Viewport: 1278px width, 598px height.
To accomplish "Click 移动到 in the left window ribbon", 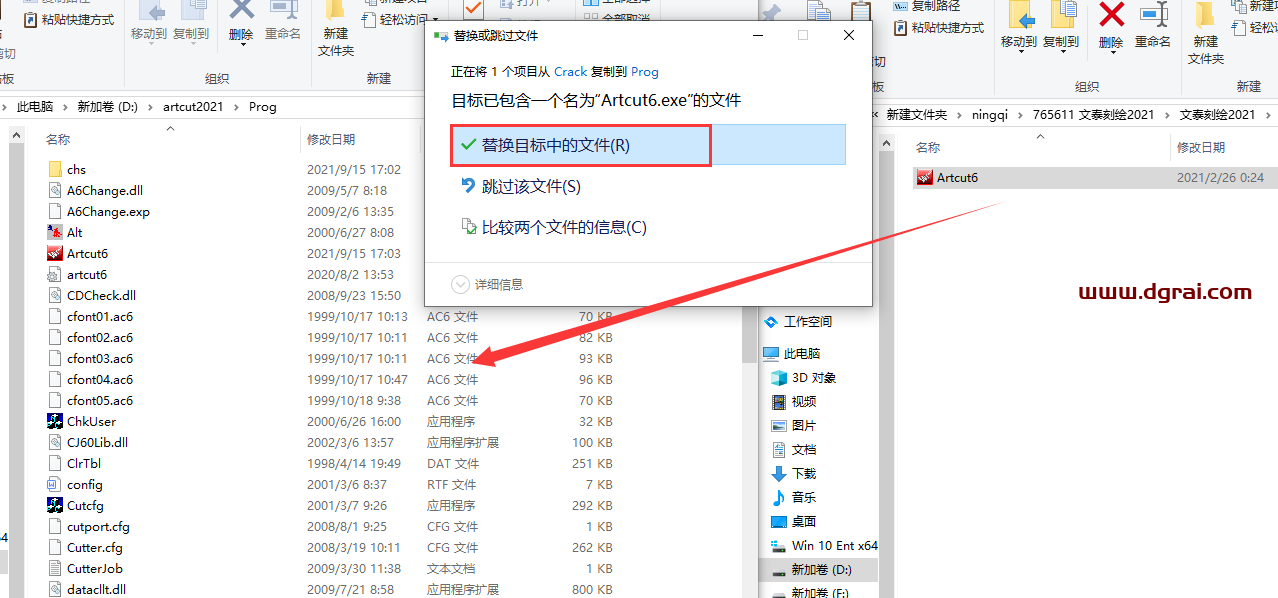I will click(149, 24).
